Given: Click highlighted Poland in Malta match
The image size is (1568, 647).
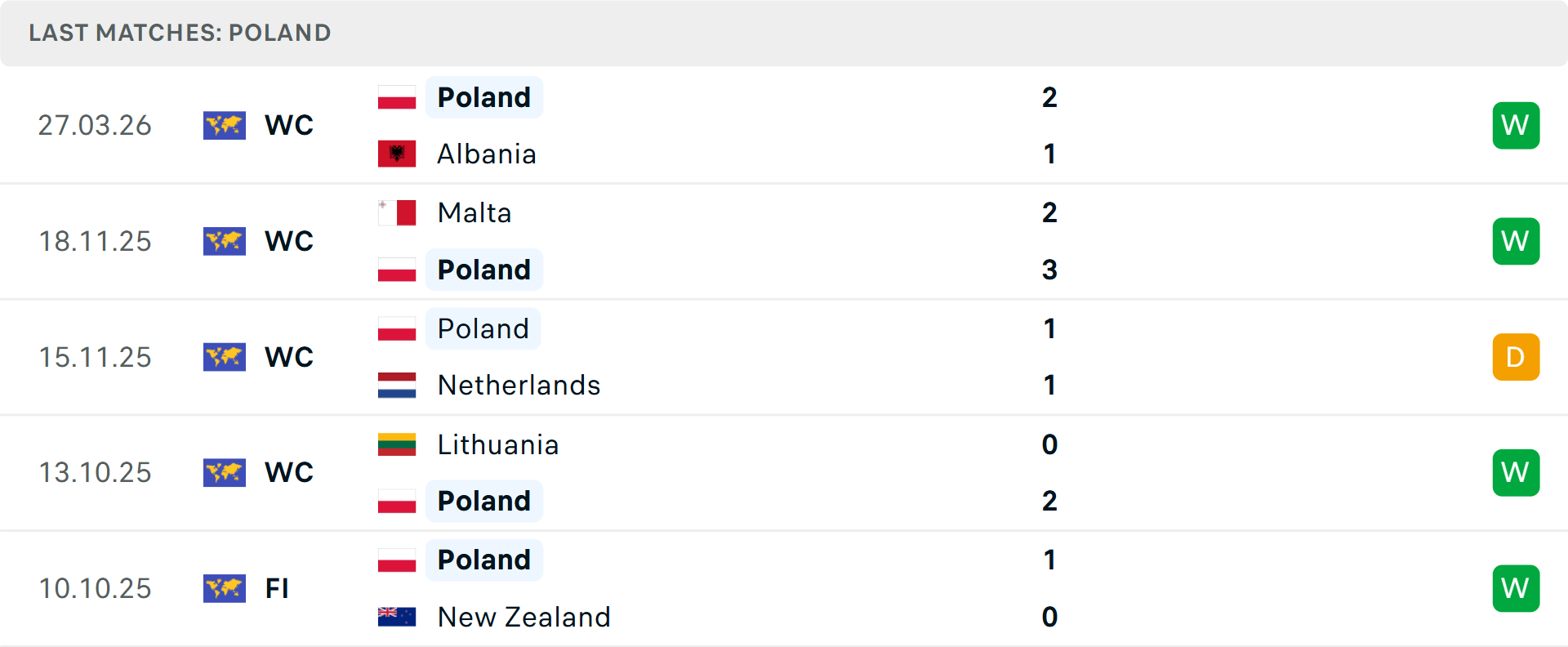Looking at the screenshot, I should pos(484,270).
